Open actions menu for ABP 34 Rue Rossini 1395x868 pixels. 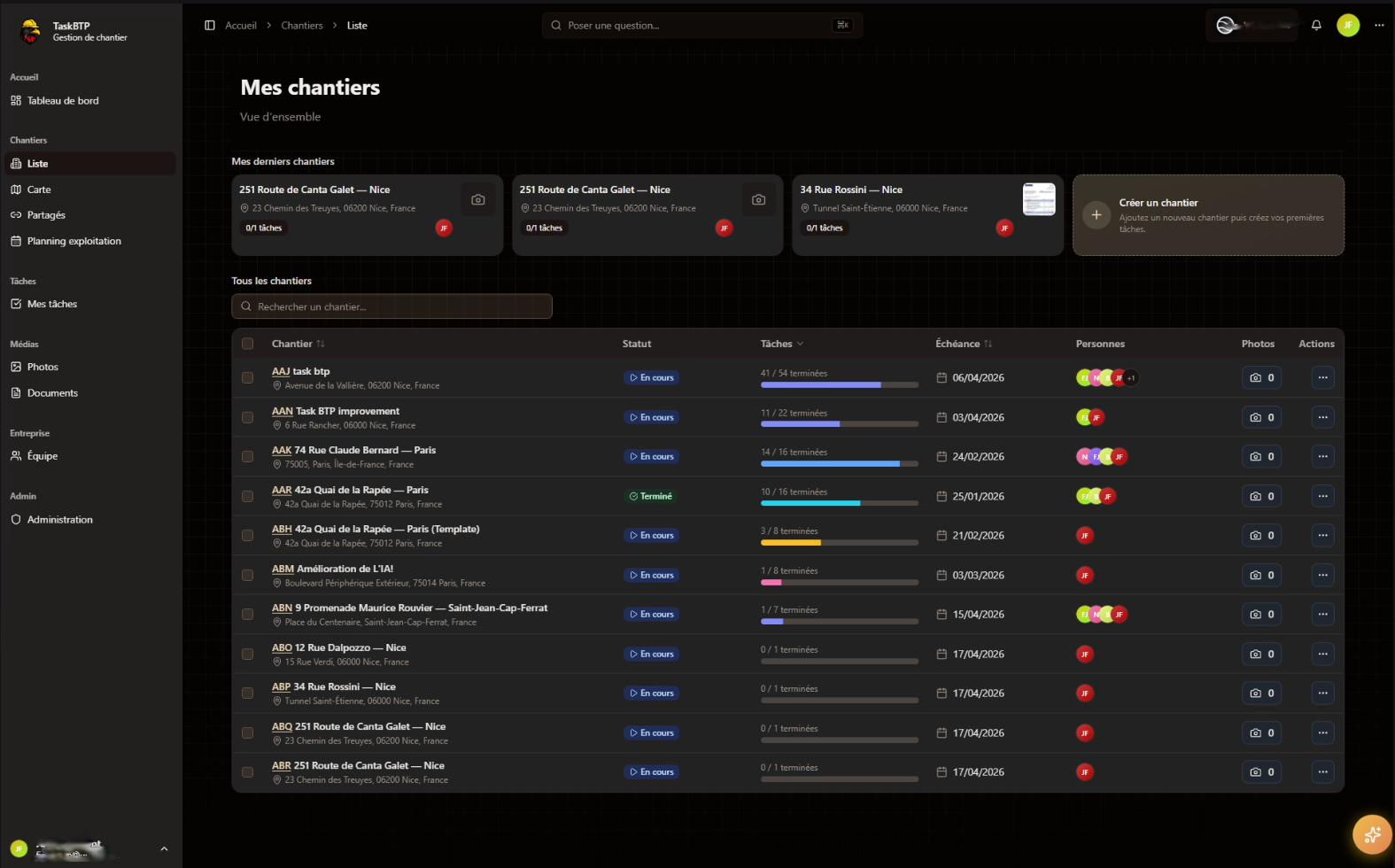1322,694
